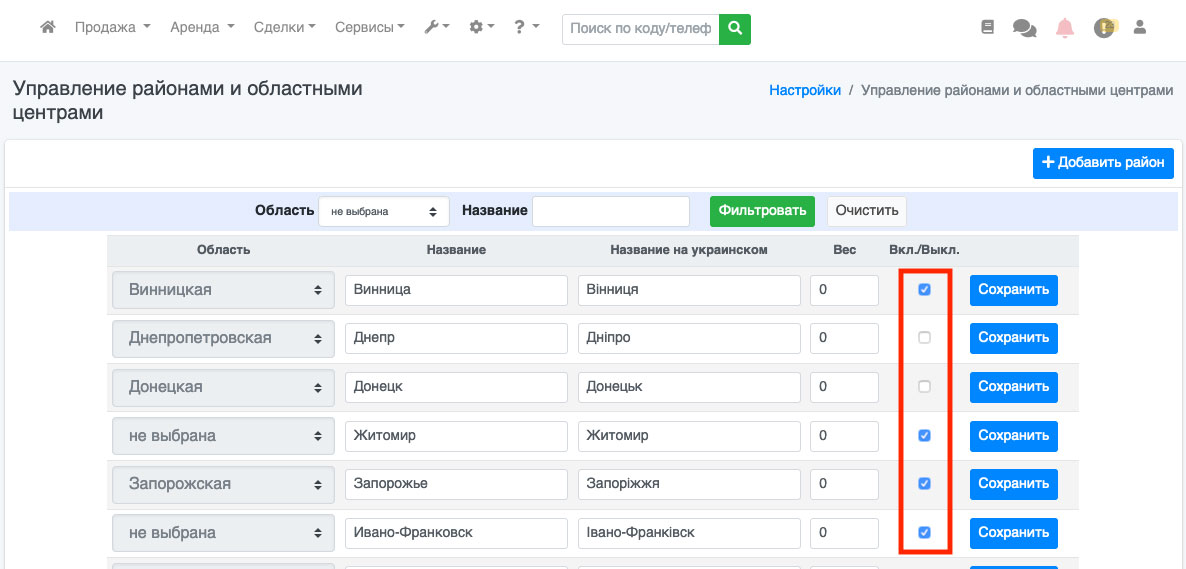The height and width of the screenshot is (569, 1186).
Task: Open the Сервисы menu
Action: 369,28
